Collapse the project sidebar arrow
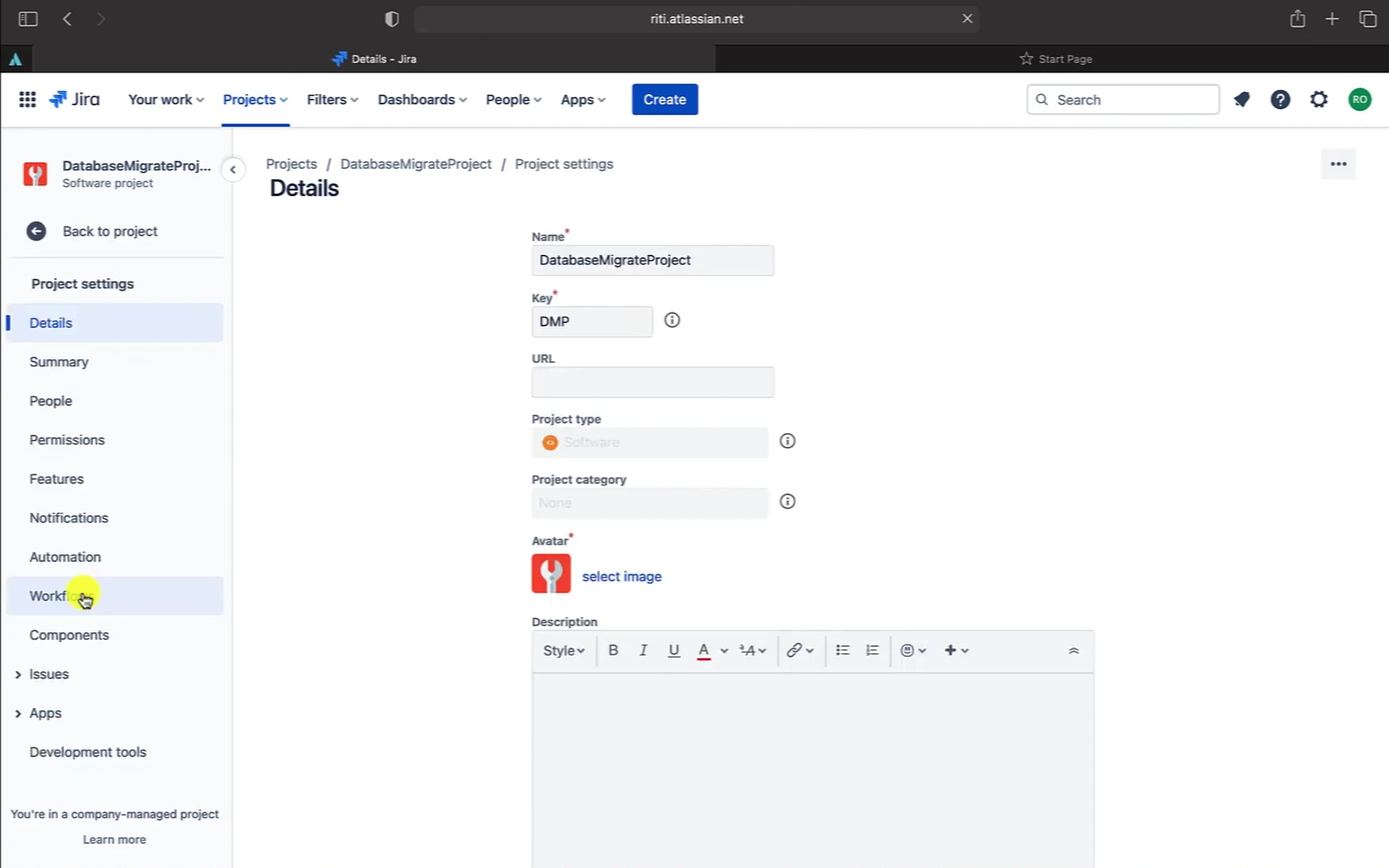 pos(233,170)
